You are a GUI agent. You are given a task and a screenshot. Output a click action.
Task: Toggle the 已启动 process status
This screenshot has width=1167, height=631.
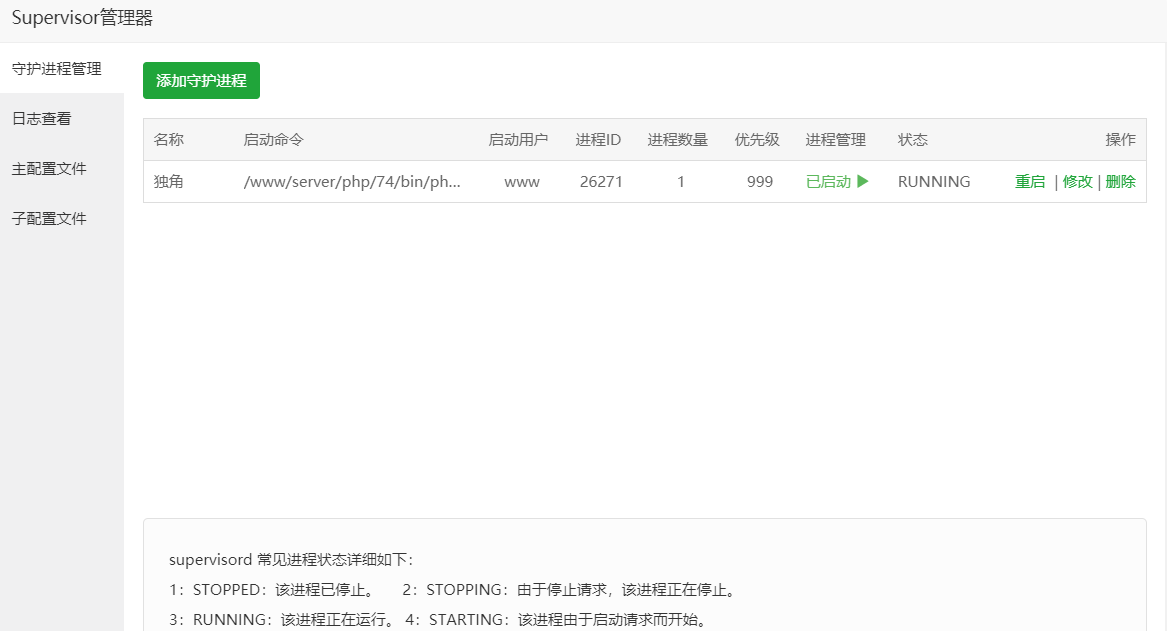click(x=828, y=182)
